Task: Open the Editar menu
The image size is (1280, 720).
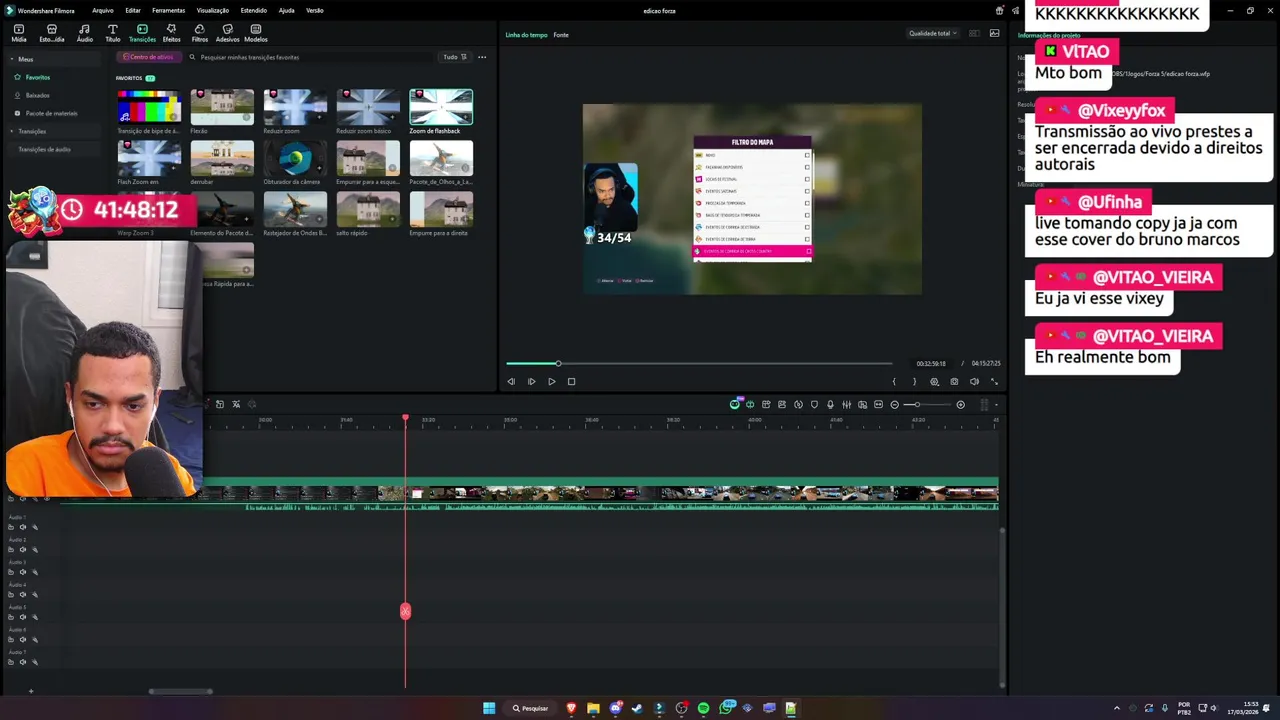Action: pyautogui.click(x=133, y=10)
